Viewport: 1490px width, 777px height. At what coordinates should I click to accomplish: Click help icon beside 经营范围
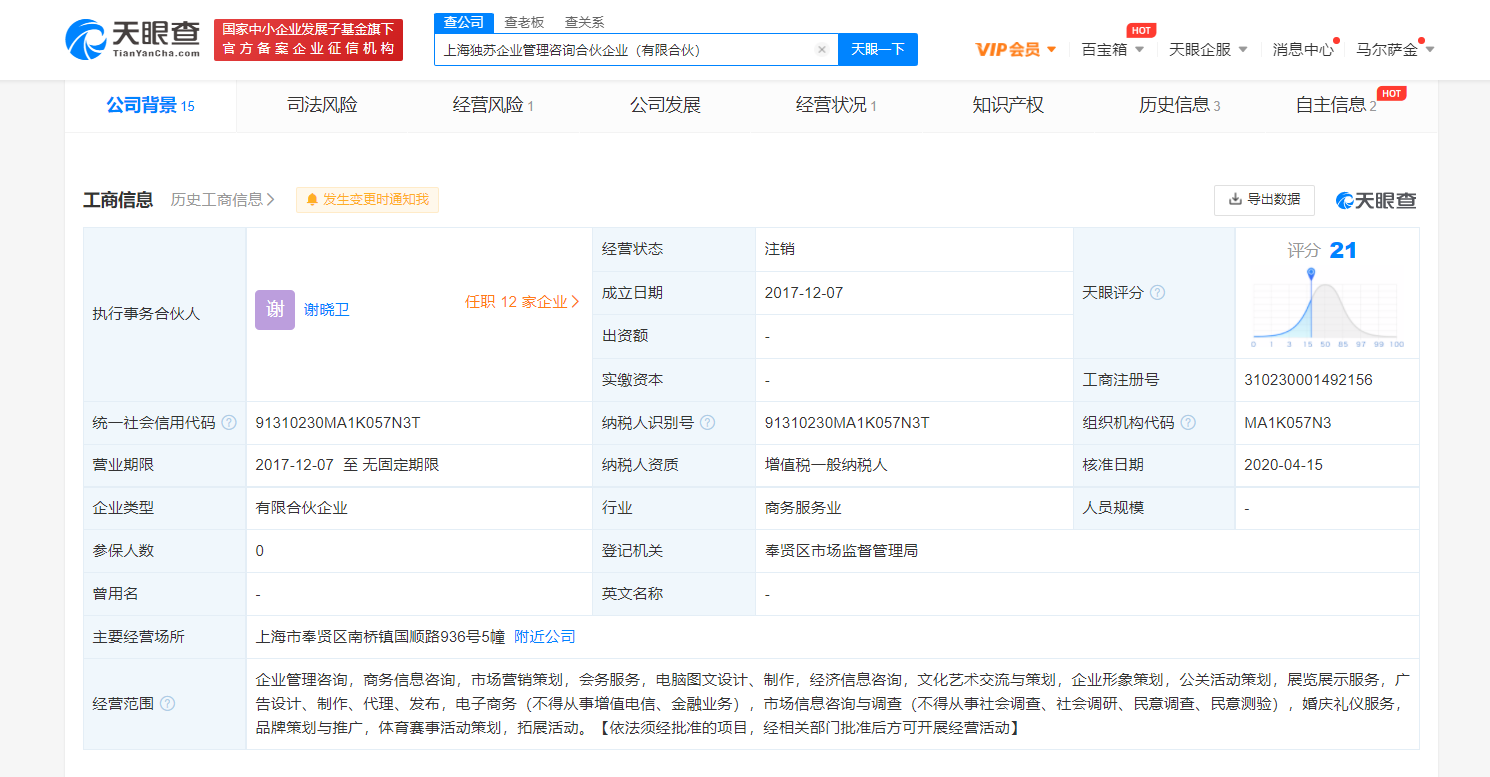point(167,704)
